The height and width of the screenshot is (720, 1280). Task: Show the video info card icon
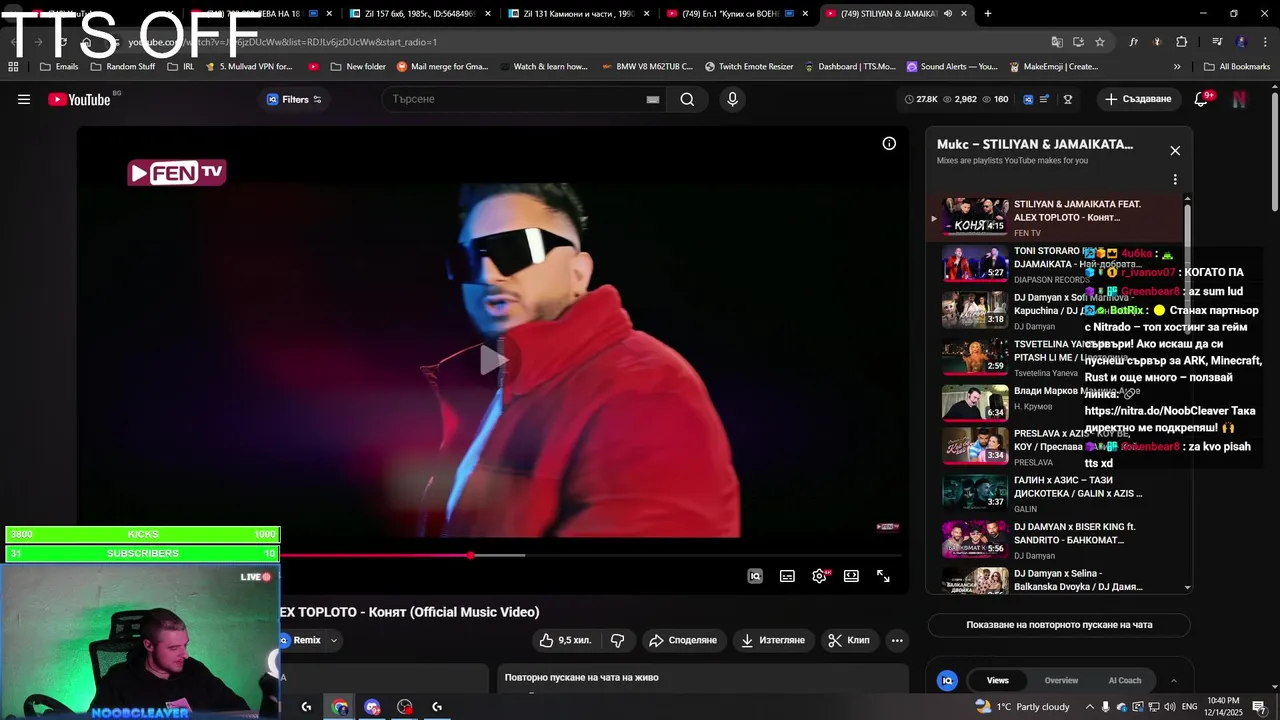point(889,143)
